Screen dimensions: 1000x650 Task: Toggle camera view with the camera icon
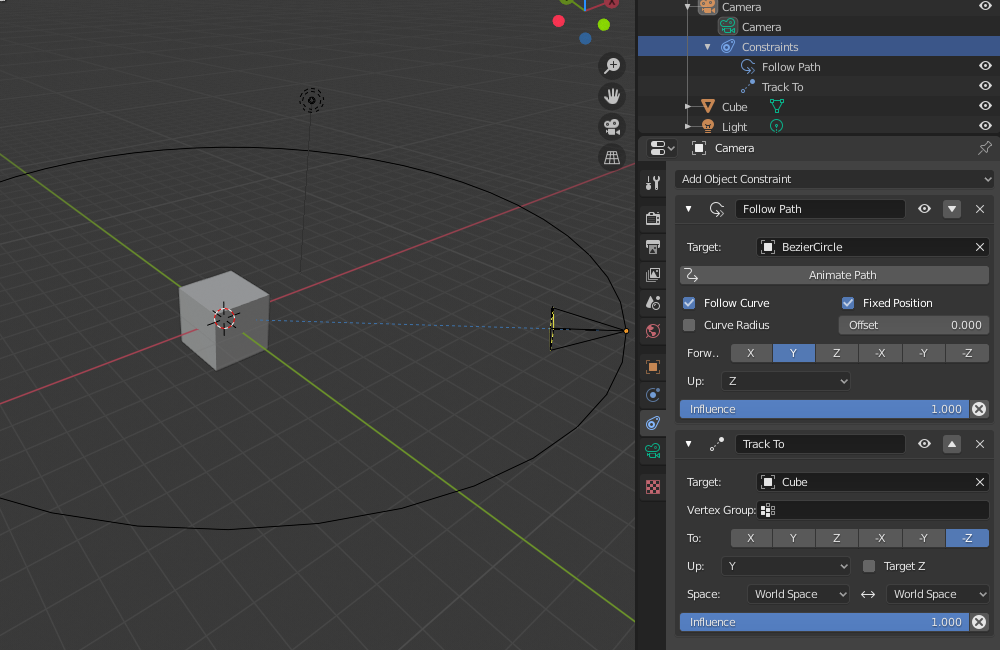(612, 126)
